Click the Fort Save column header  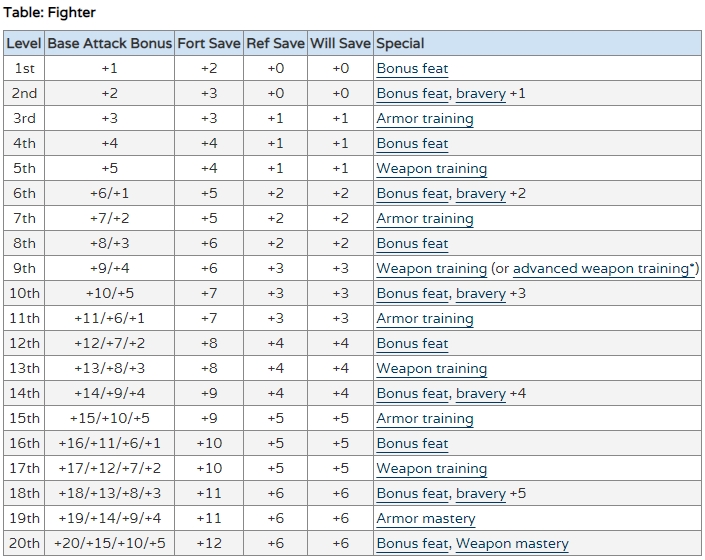click(x=209, y=44)
